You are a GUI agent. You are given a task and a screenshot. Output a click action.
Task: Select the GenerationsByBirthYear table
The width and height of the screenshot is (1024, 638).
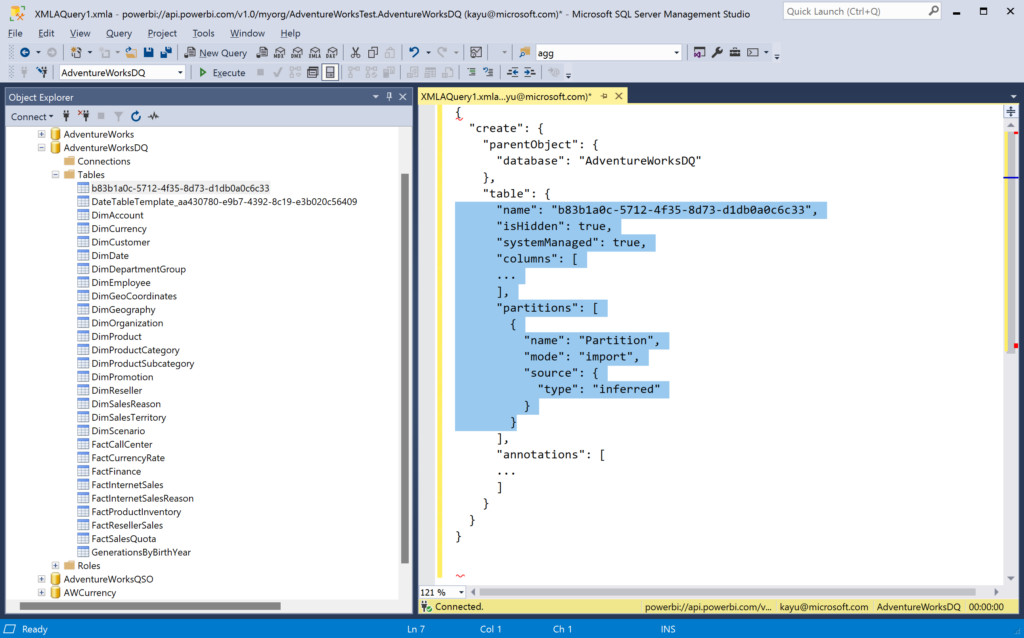click(141, 552)
